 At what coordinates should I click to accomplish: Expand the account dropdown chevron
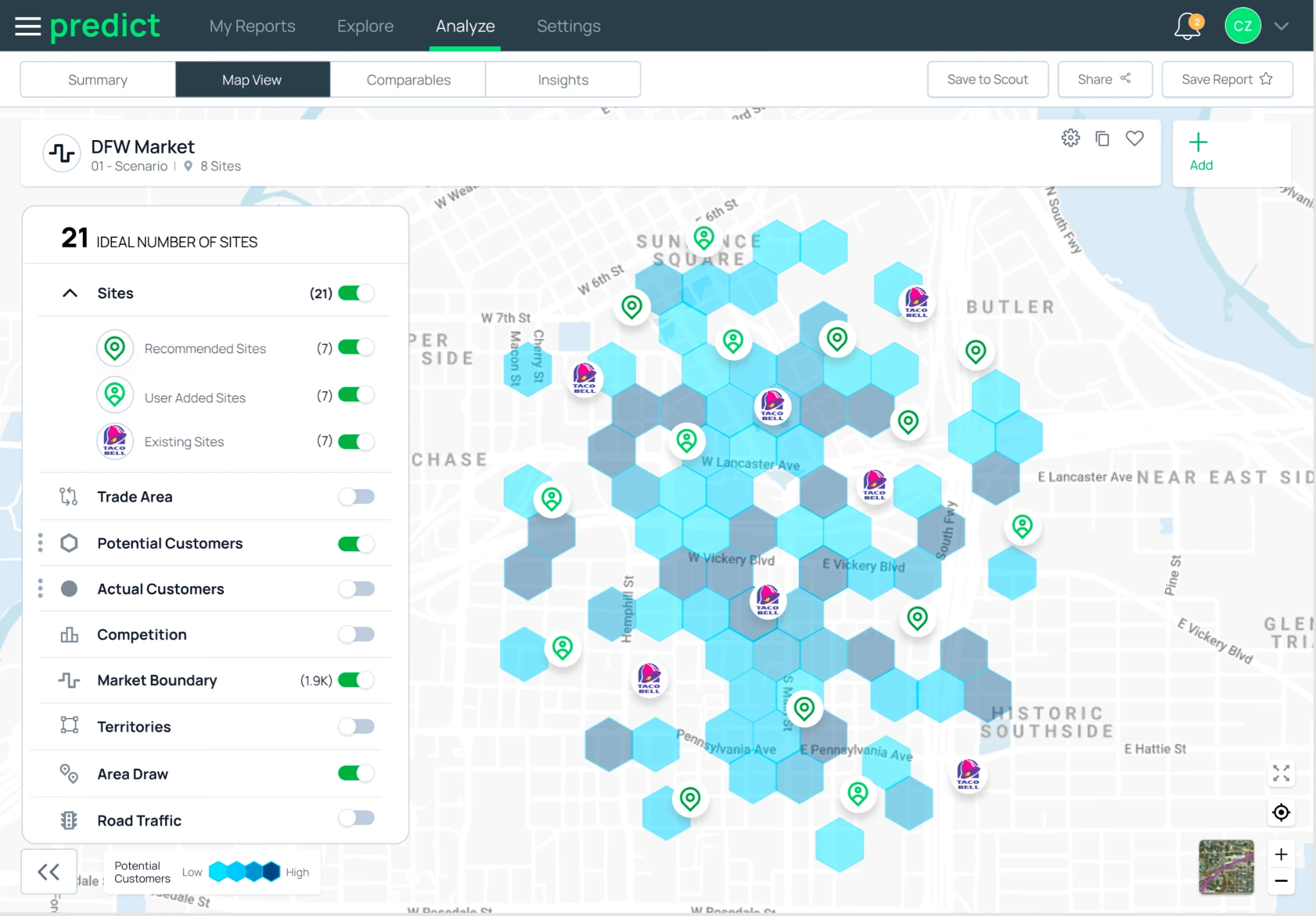(x=1281, y=26)
